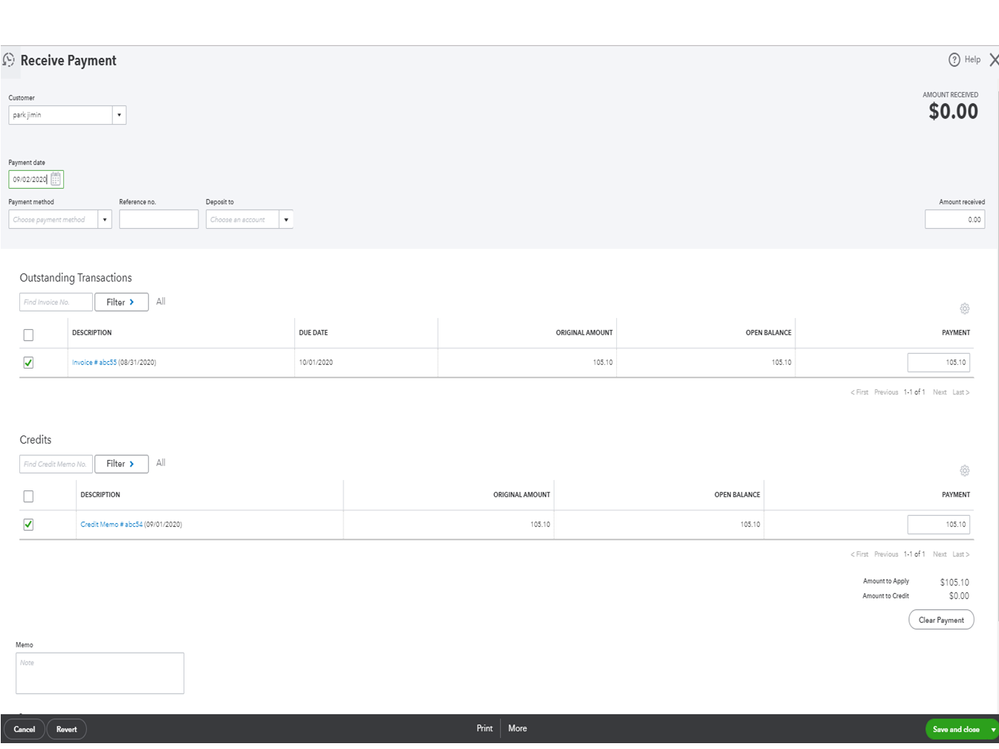Click Last in Outstanding Transactions pagination
Image resolution: width=999 pixels, height=749 pixels.
click(x=961, y=393)
